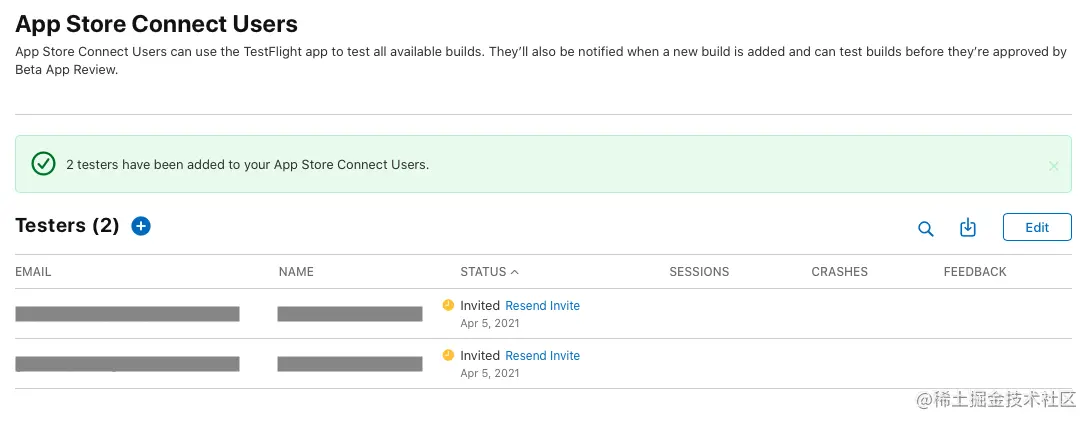This screenshot has height=424, width=1091.
Task: Dismiss the green success banner
Action: pyautogui.click(x=1053, y=166)
